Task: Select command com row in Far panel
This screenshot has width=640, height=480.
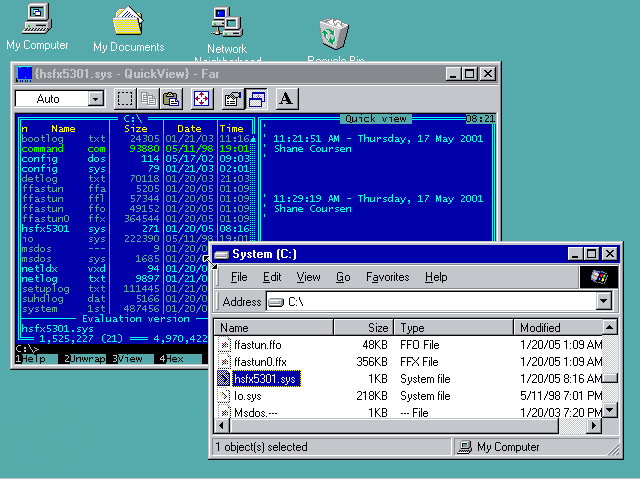Action: coord(135,149)
